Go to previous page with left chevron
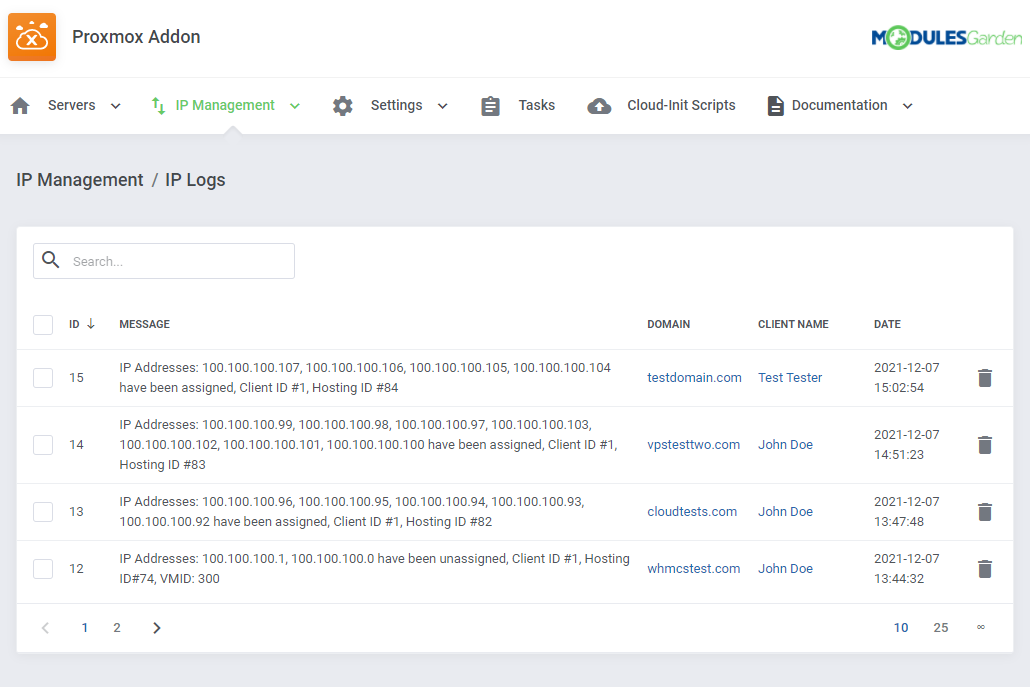The width and height of the screenshot is (1030, 687). 45,628
